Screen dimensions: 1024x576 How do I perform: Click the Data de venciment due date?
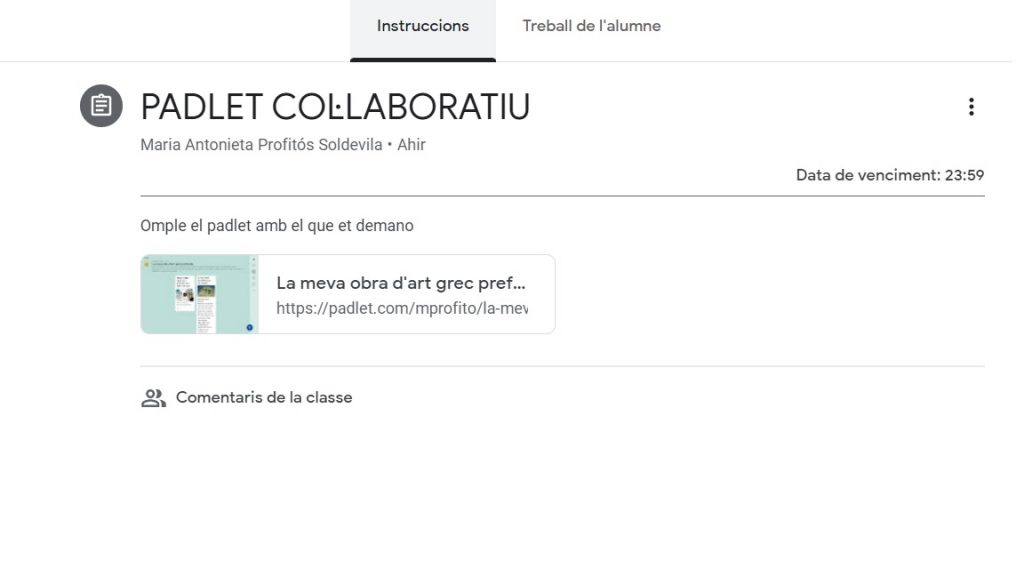tap(867, 175)
